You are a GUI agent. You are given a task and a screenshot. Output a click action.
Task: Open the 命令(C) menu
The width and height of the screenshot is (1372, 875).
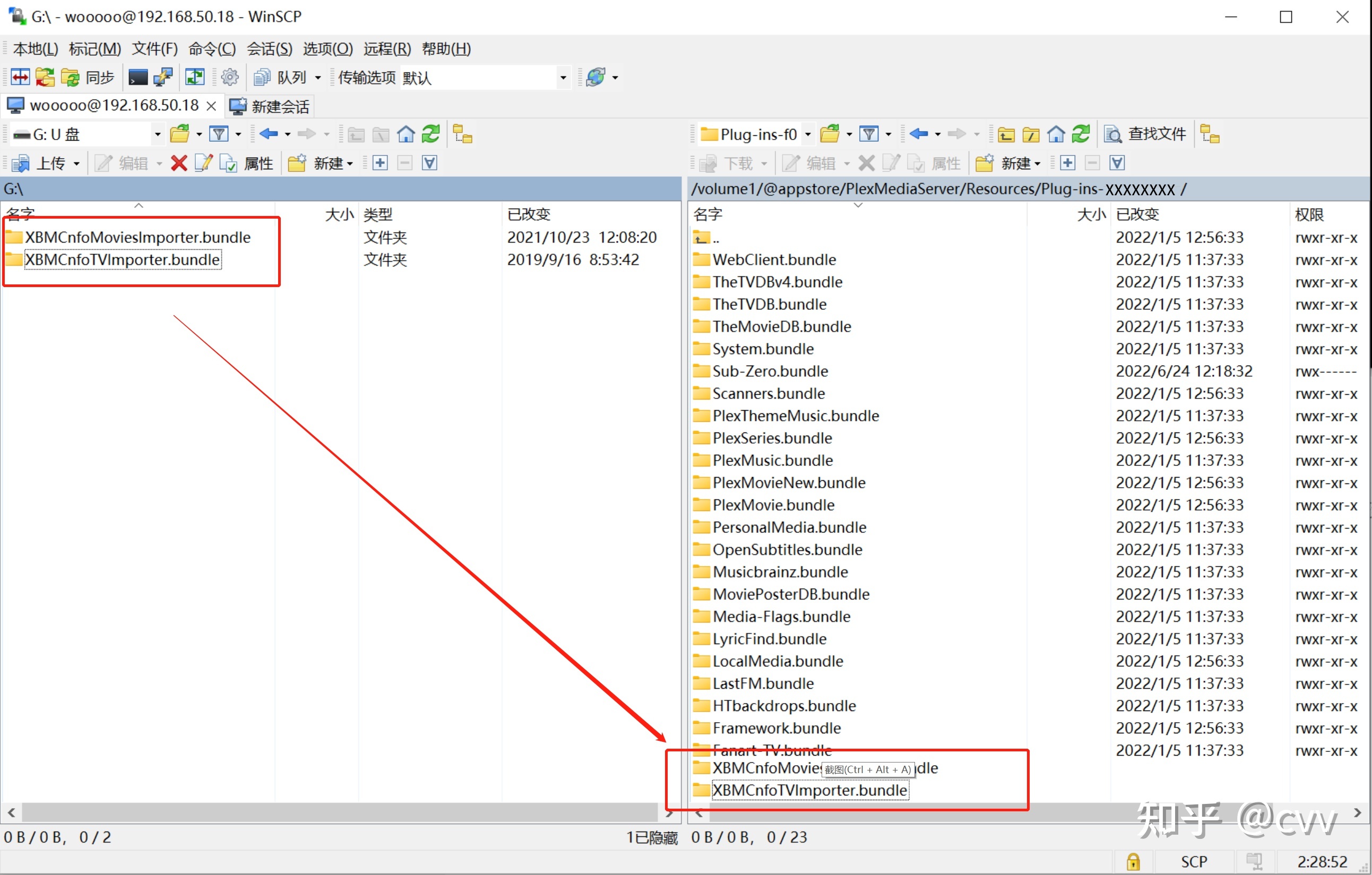(212, 49)
